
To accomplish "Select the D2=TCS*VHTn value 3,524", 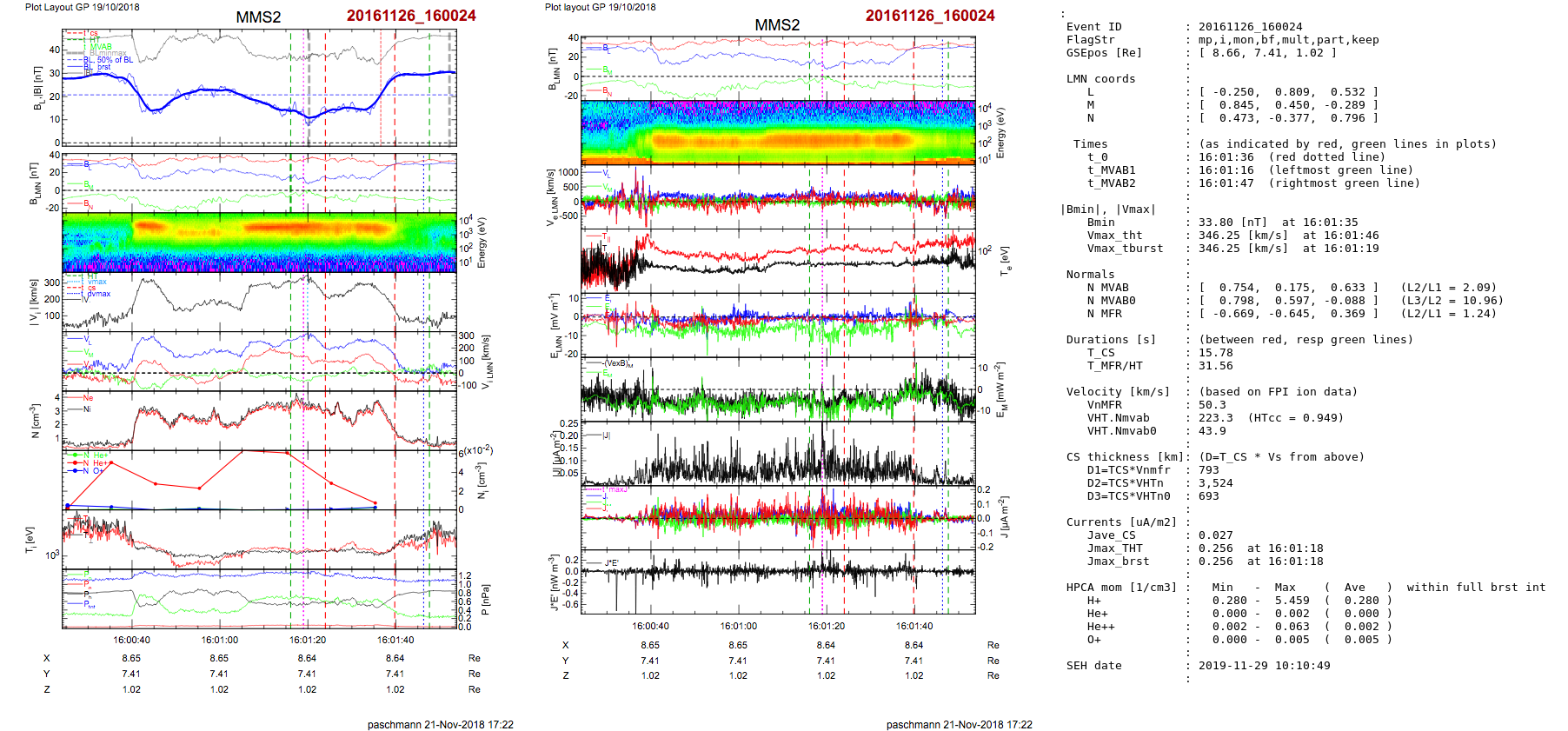I will (1216, 483).
